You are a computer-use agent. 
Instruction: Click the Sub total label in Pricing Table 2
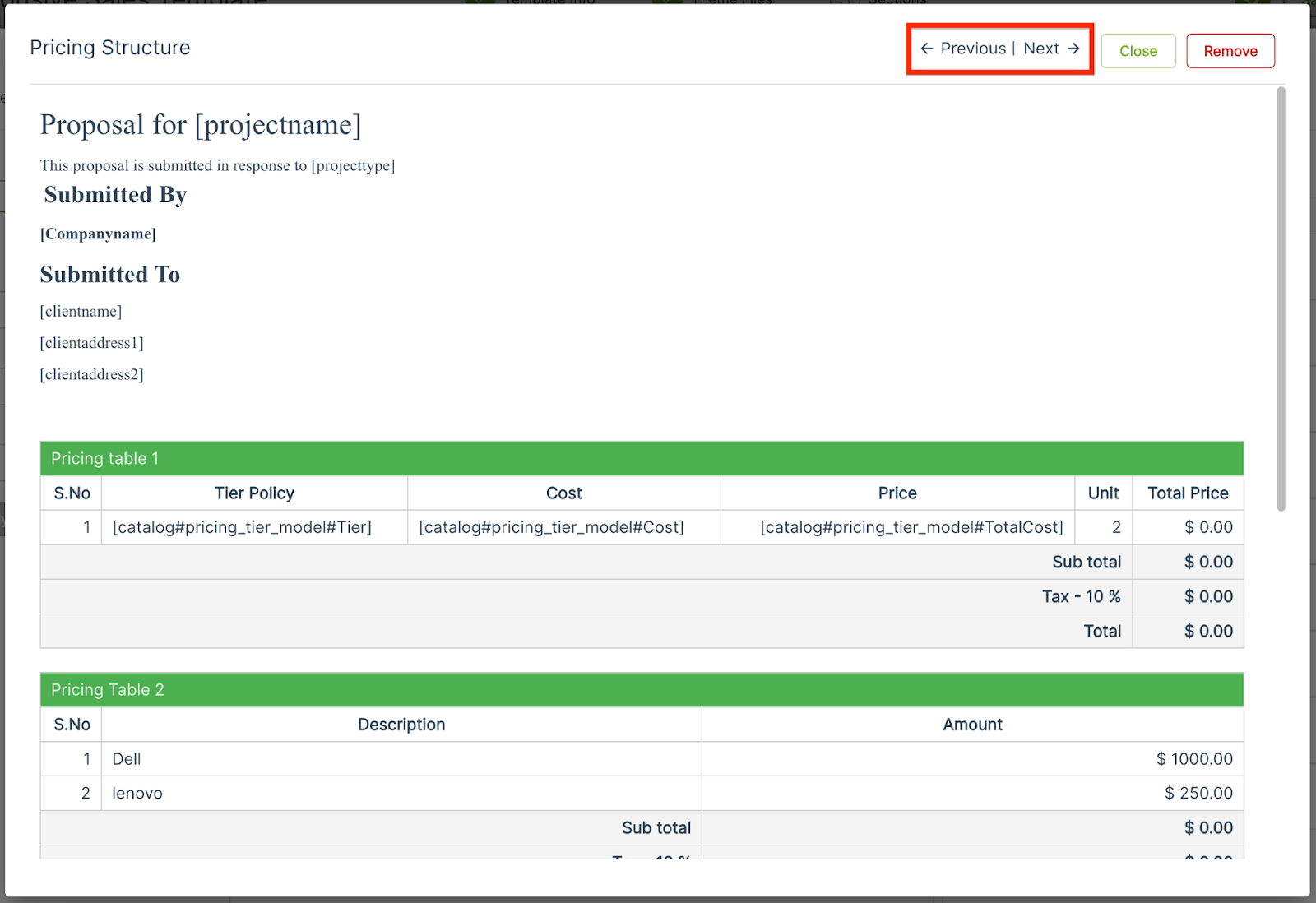click(x=656, y=828)
